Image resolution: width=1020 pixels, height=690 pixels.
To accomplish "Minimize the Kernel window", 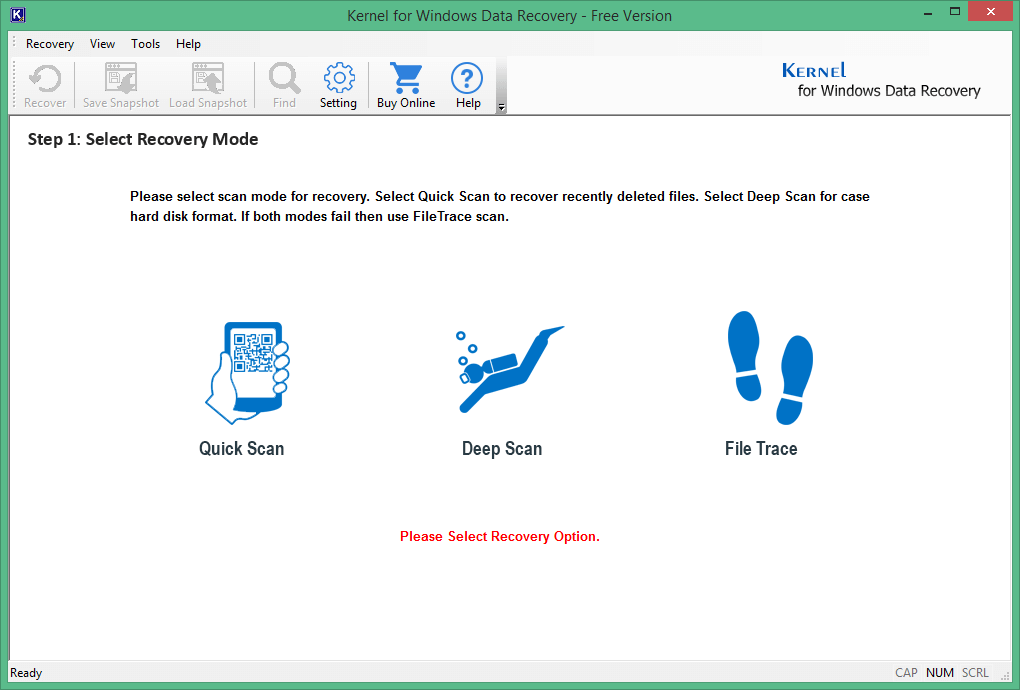I will (928, 12).
